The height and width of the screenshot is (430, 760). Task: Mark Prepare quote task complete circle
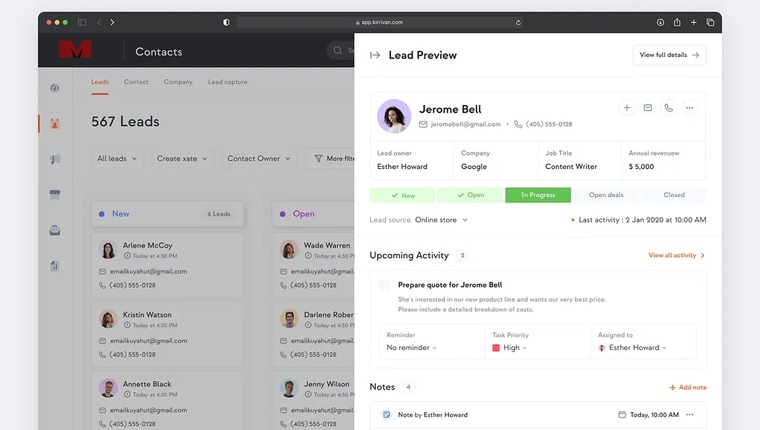385,285
